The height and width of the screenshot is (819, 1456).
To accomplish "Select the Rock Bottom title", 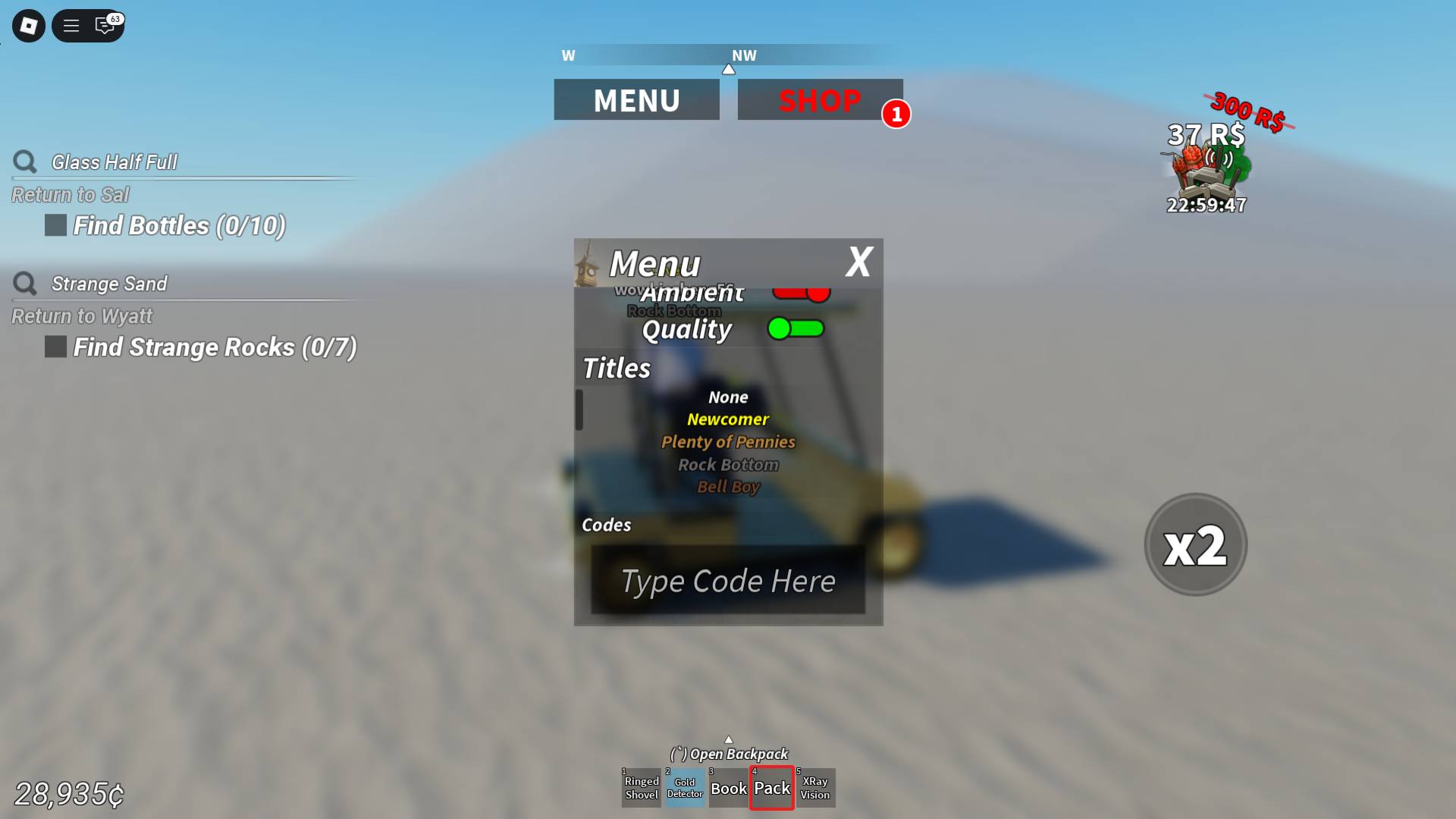I will pos(728,463).
